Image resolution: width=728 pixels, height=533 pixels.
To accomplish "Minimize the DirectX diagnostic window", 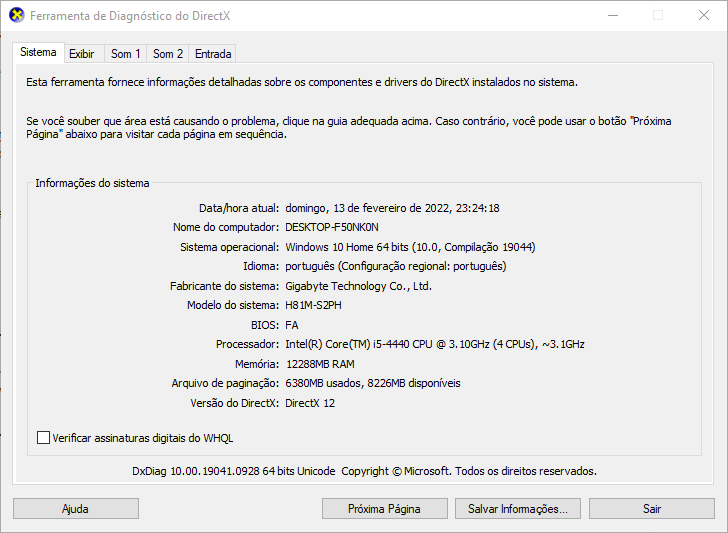I will pos(611,16).
